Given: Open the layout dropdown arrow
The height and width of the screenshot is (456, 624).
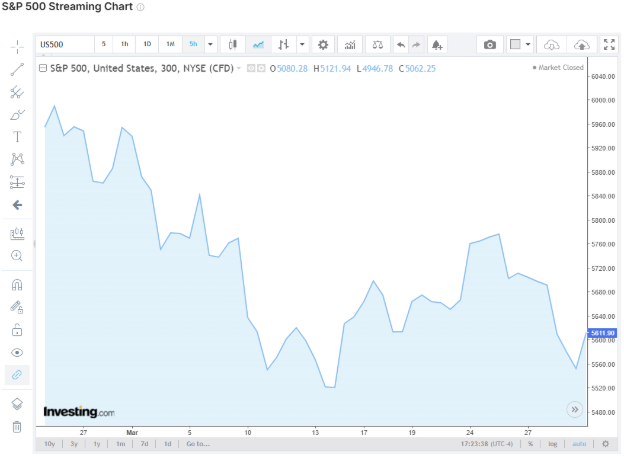Looking at the screenshot, I should (x=528, y=44).
